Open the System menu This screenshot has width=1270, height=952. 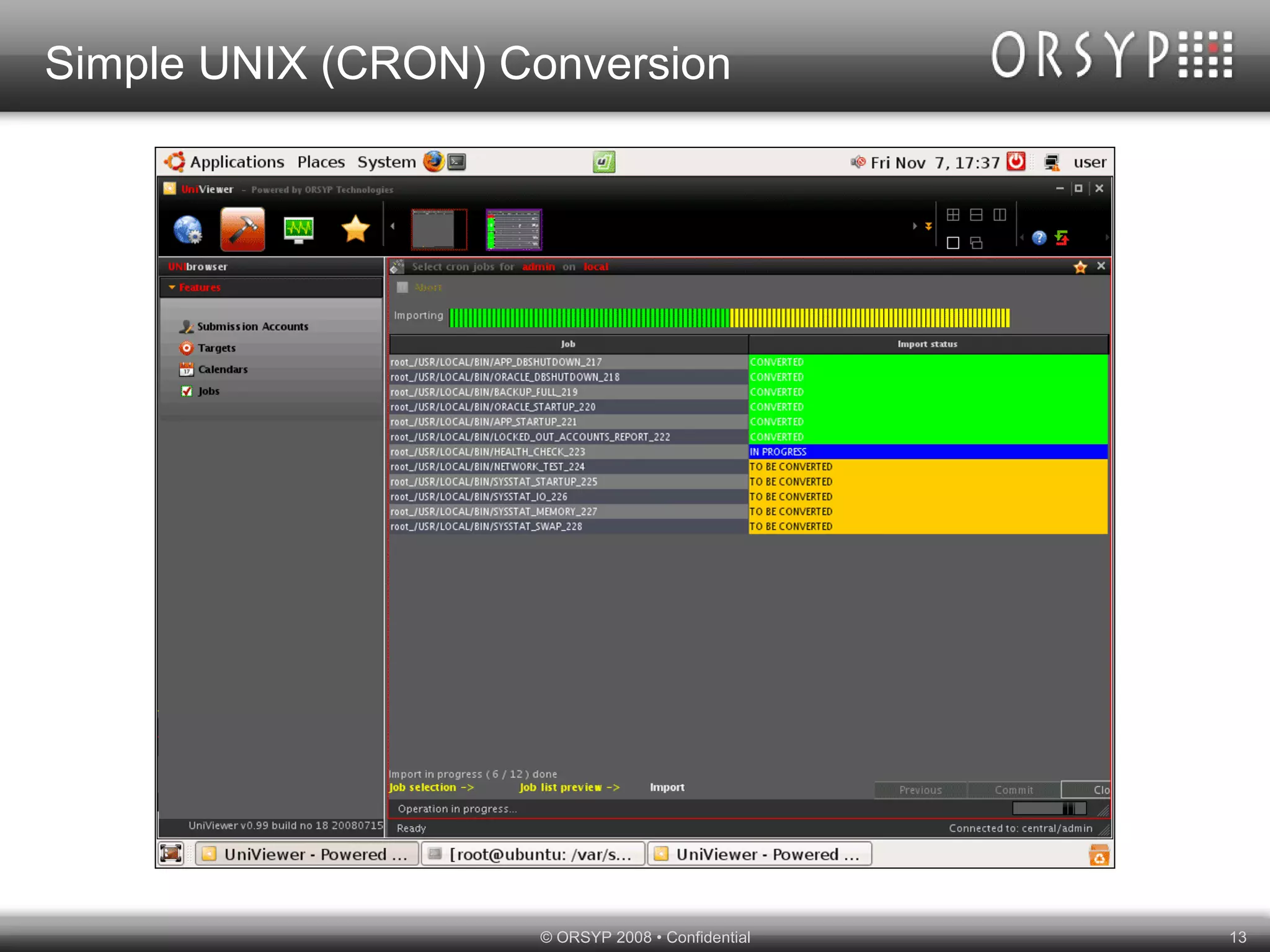coord(386,162)
